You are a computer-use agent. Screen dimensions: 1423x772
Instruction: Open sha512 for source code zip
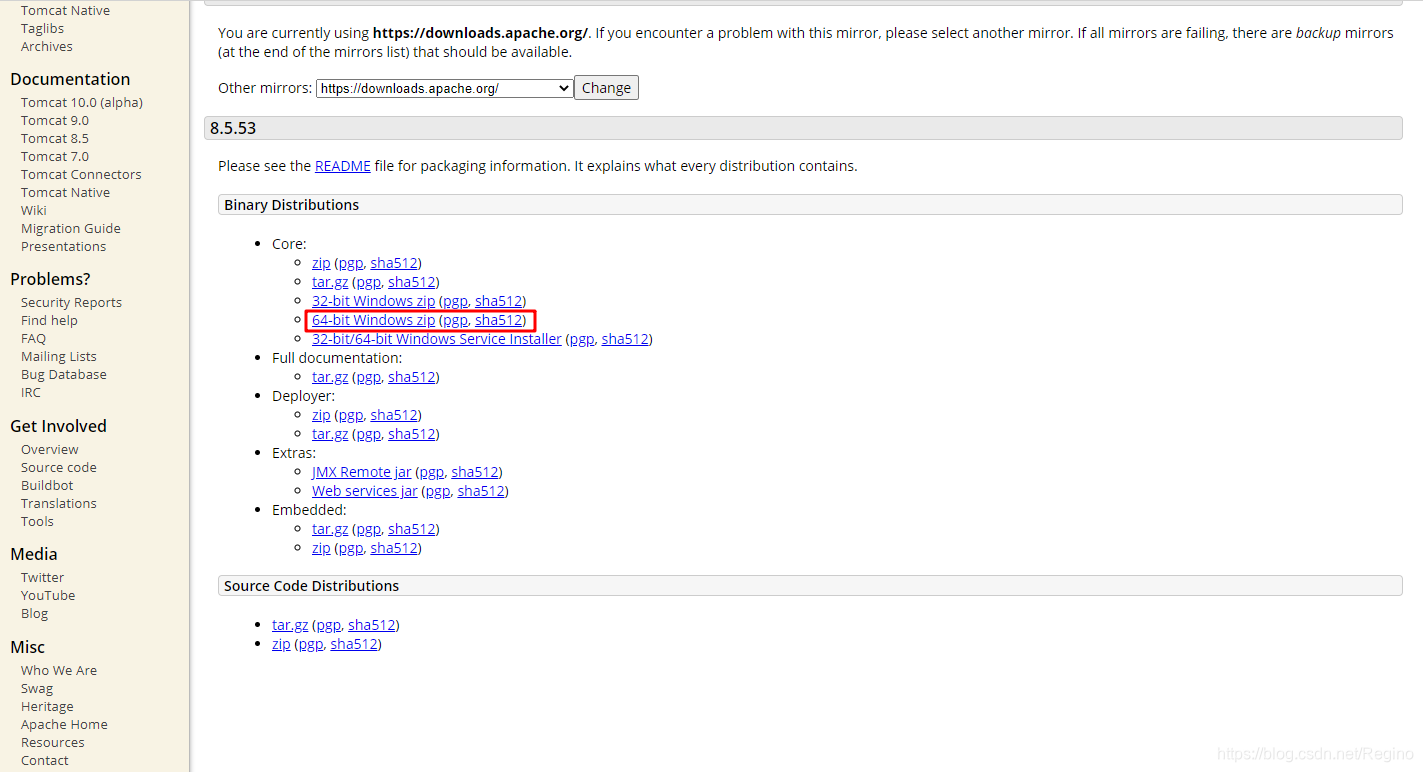pos(354,644)
